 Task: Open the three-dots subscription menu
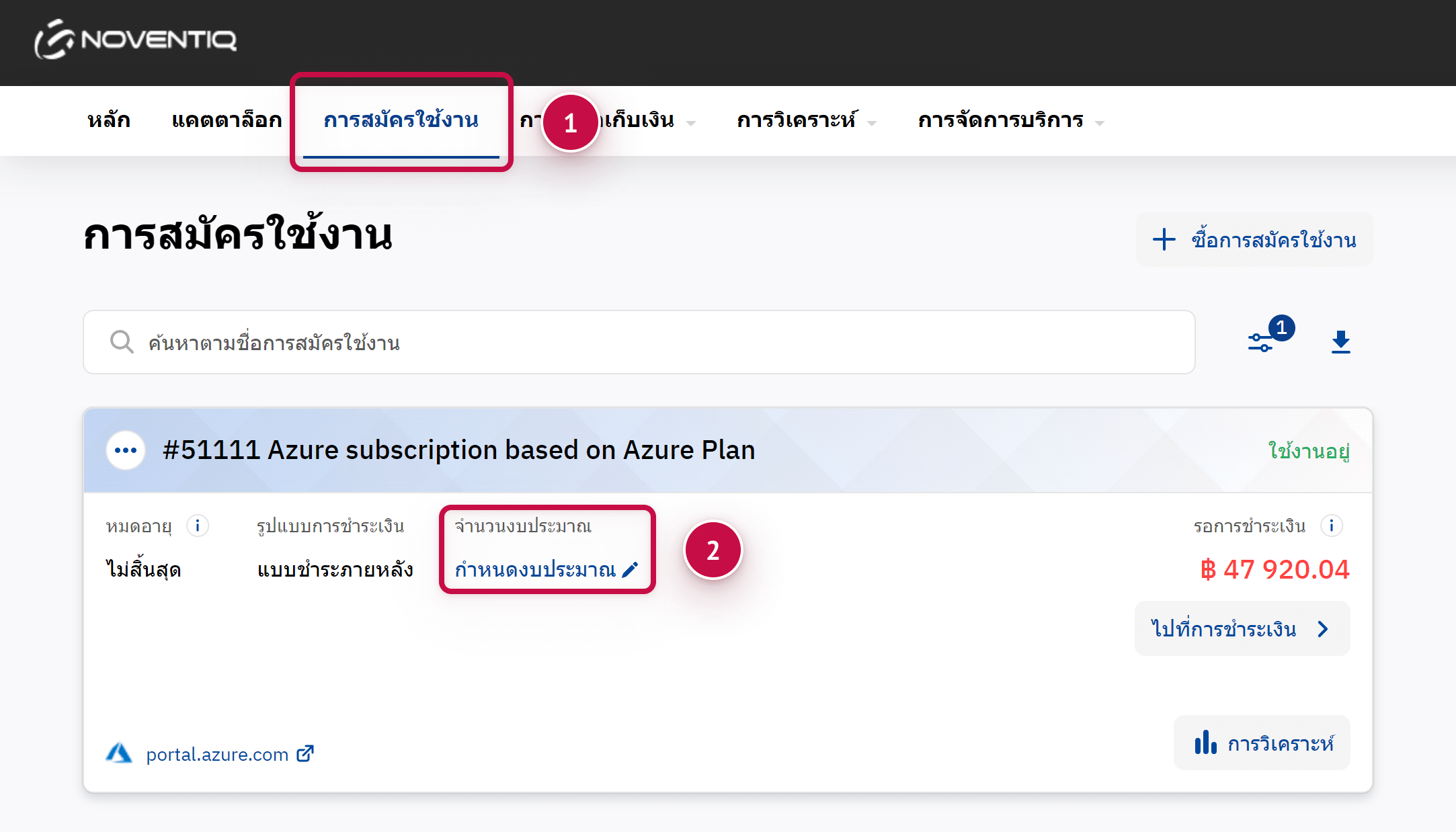click(x=126, y=450)
